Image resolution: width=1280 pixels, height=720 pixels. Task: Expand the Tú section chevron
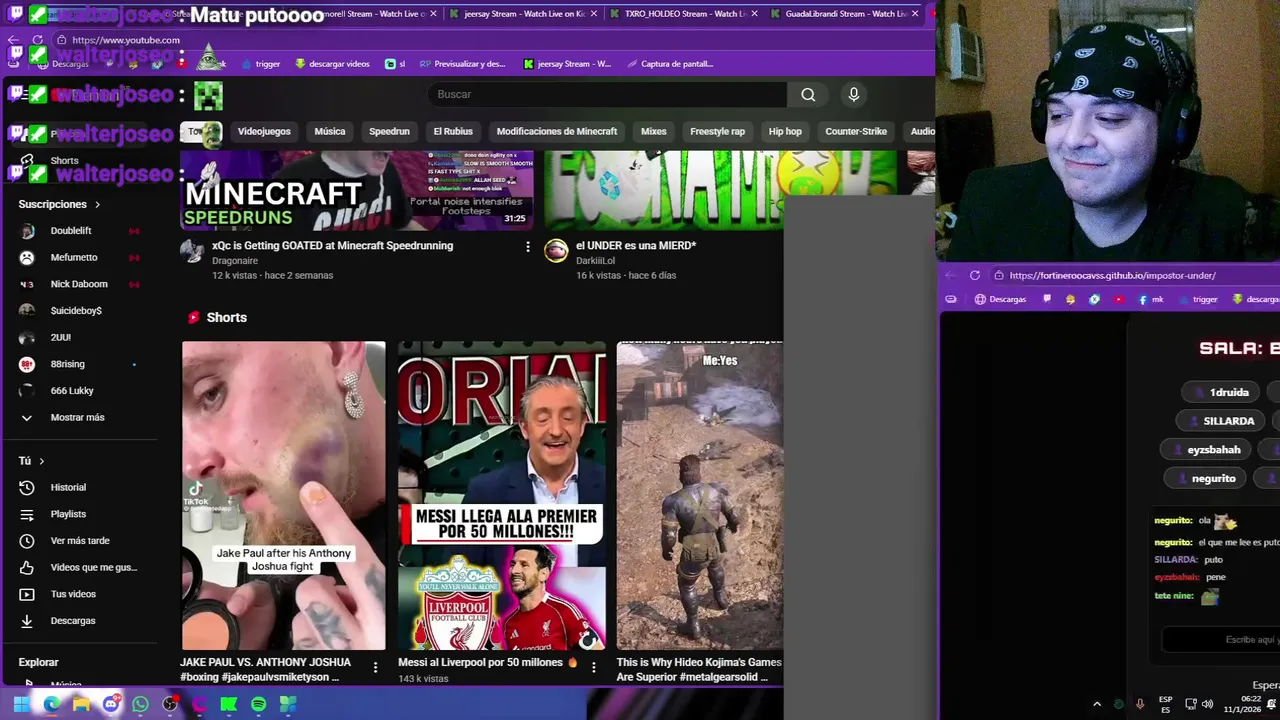(x=41, y=461)
